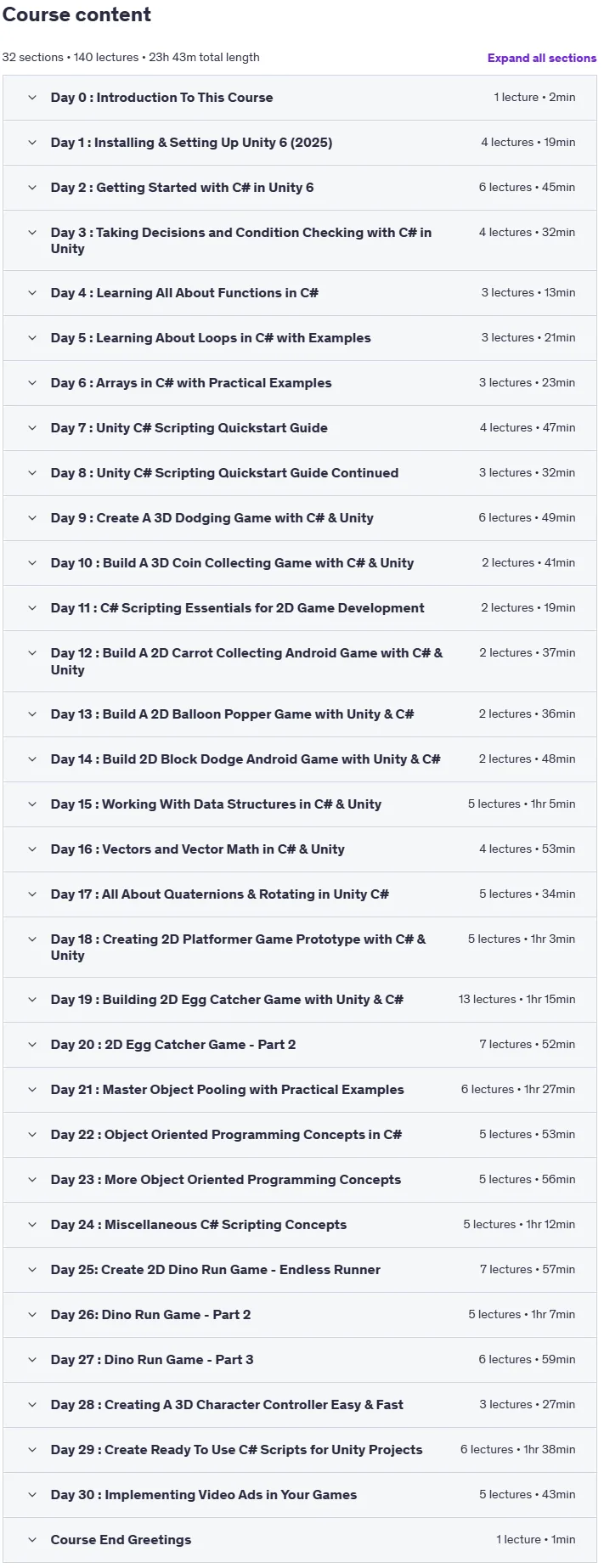Open chevron icon for Day 16 Vectors section
Image resolution: width=604 pixels, height=1568 pixels.
coord(32,849)
